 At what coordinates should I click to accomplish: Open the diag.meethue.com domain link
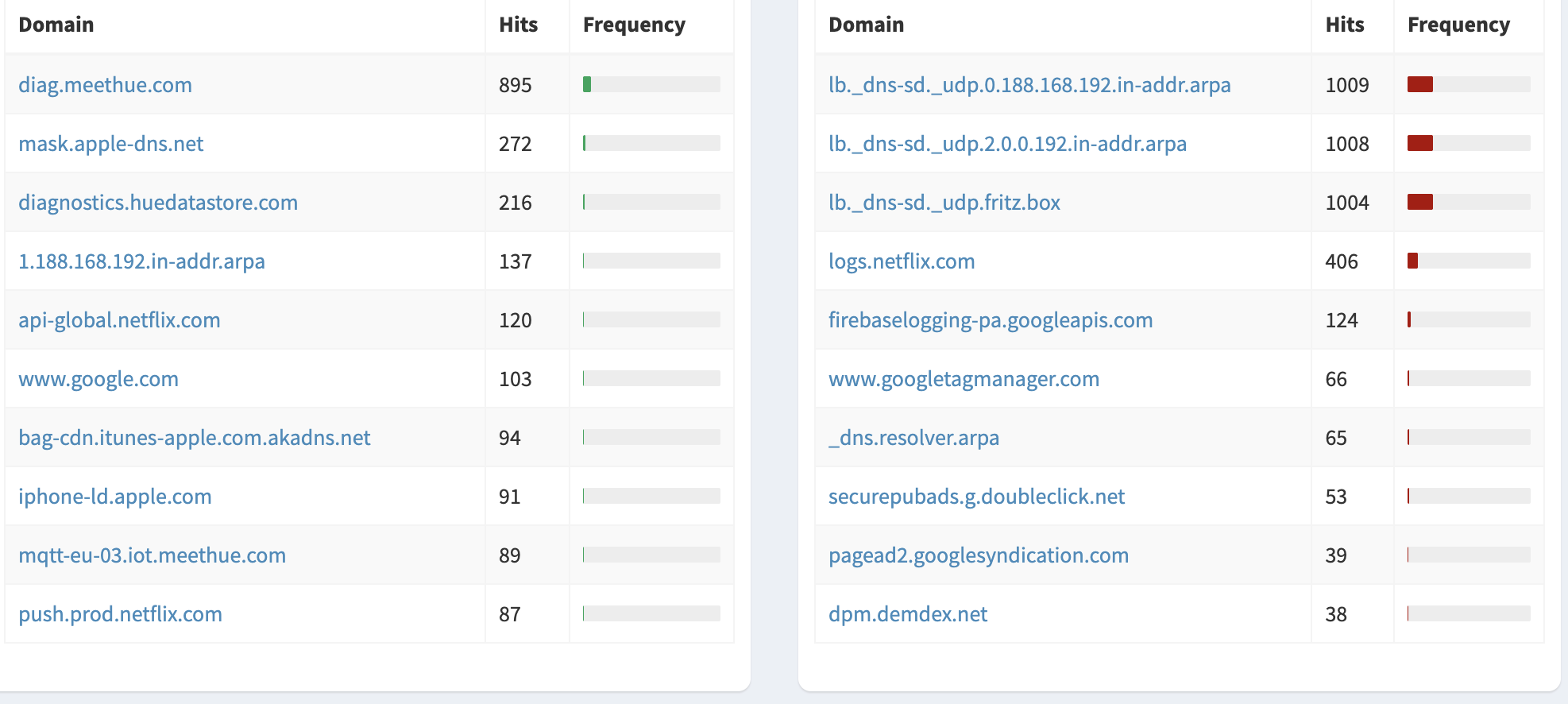point(105,85)
